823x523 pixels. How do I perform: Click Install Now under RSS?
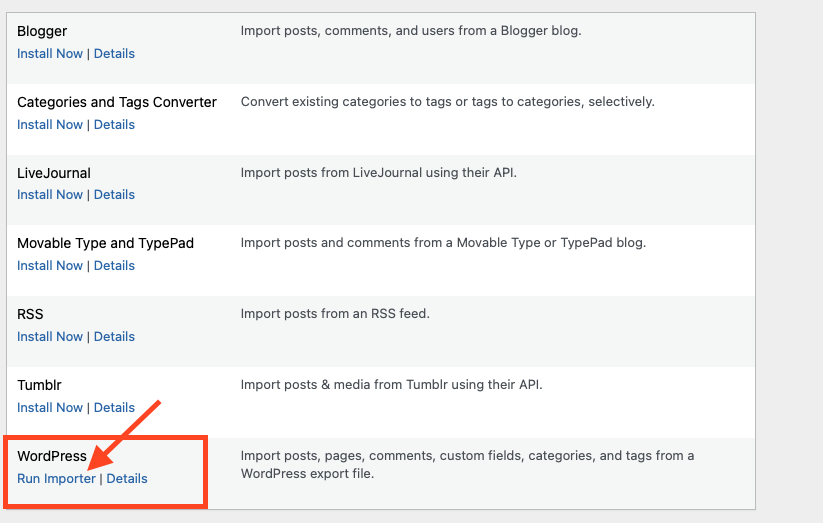point(50,337)
